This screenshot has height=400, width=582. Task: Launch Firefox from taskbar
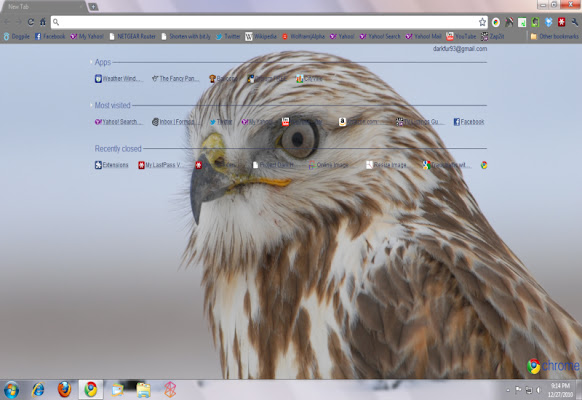(64, 390)
